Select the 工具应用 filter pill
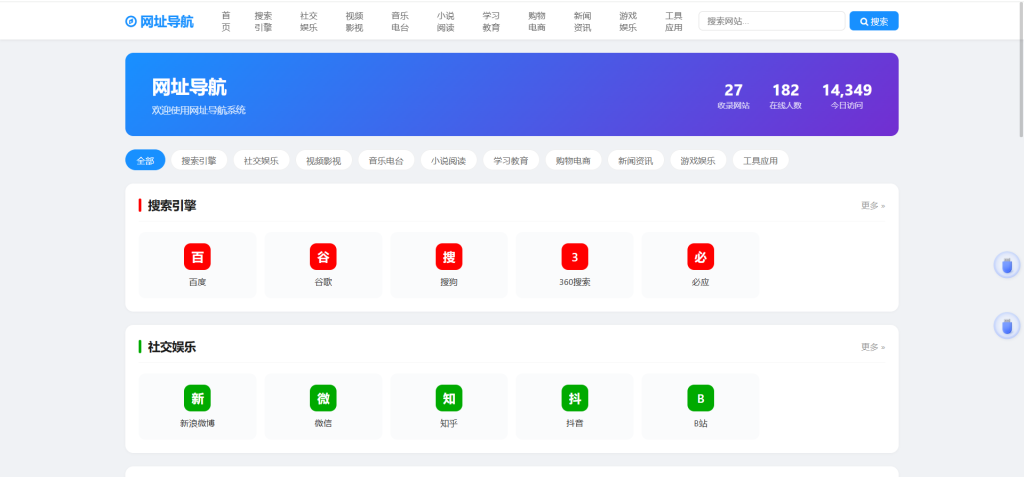 (760, 160)
